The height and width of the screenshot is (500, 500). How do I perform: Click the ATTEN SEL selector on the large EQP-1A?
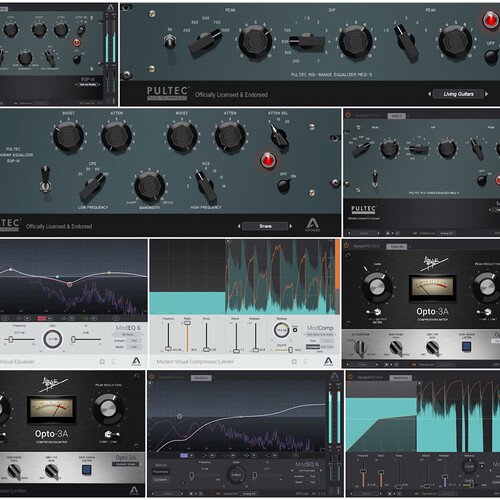click(279, 137)
